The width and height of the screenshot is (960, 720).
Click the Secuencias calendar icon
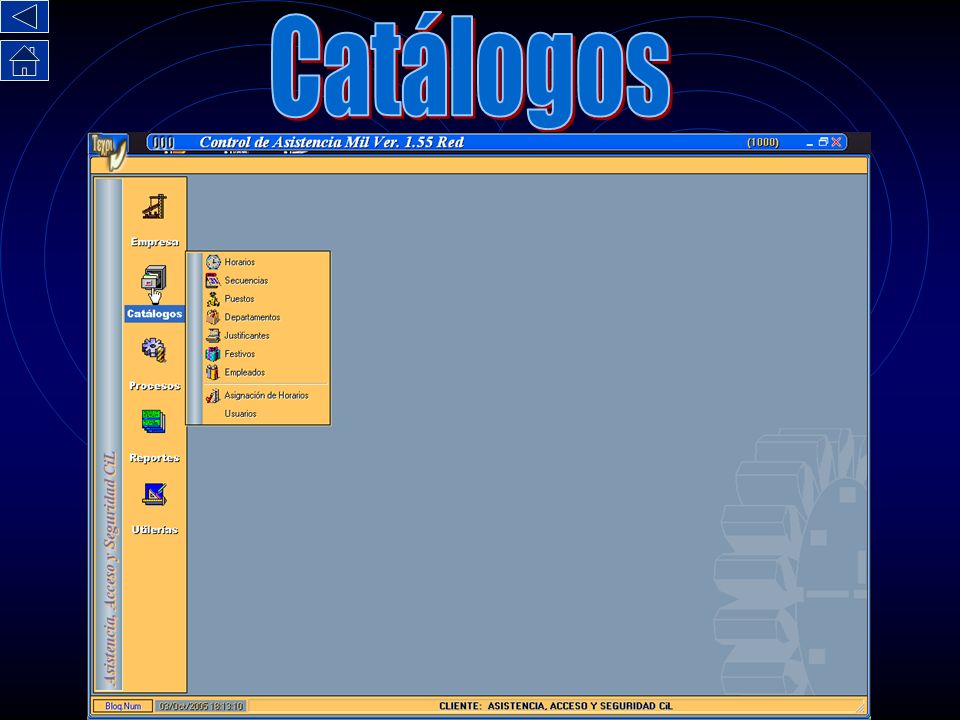213,280
